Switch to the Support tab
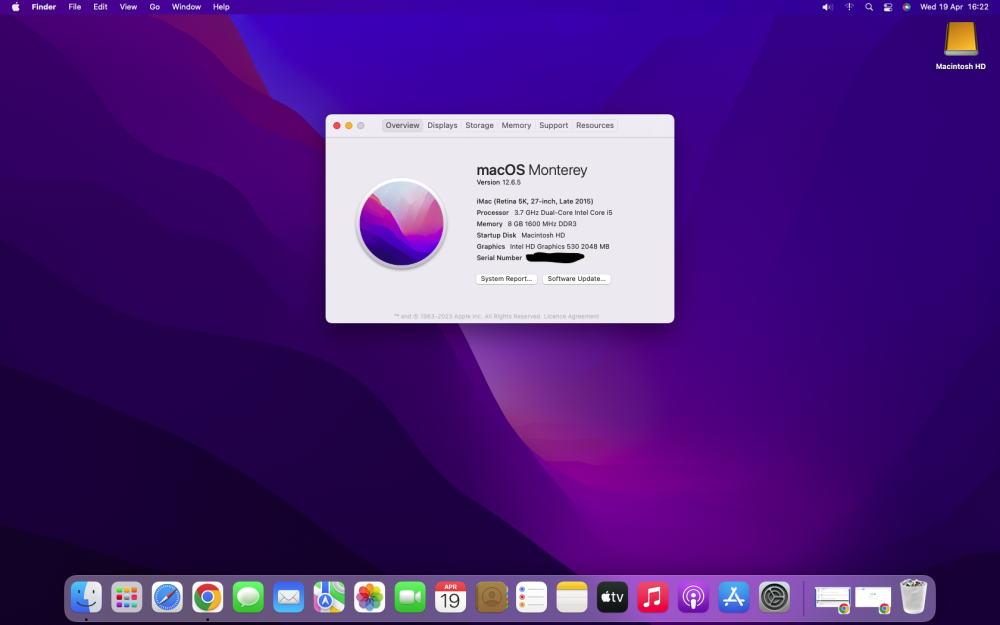The image size is (1000, 625). click(554, 126)
